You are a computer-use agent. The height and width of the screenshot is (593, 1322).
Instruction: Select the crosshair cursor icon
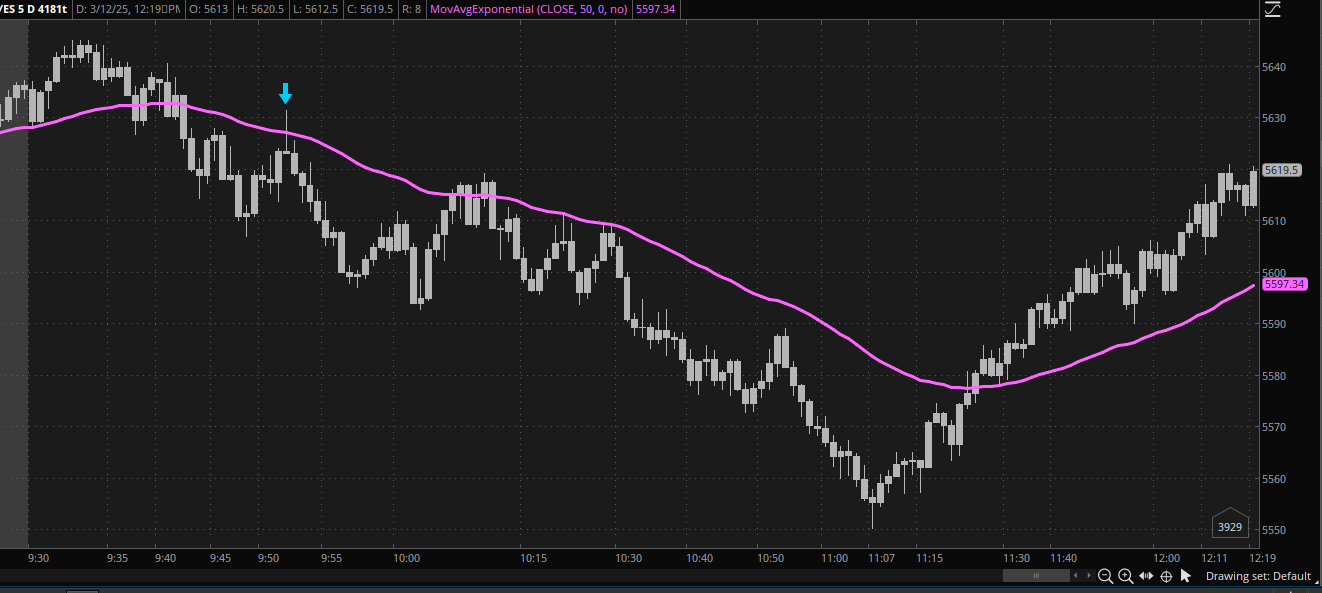click(1165, 576)
